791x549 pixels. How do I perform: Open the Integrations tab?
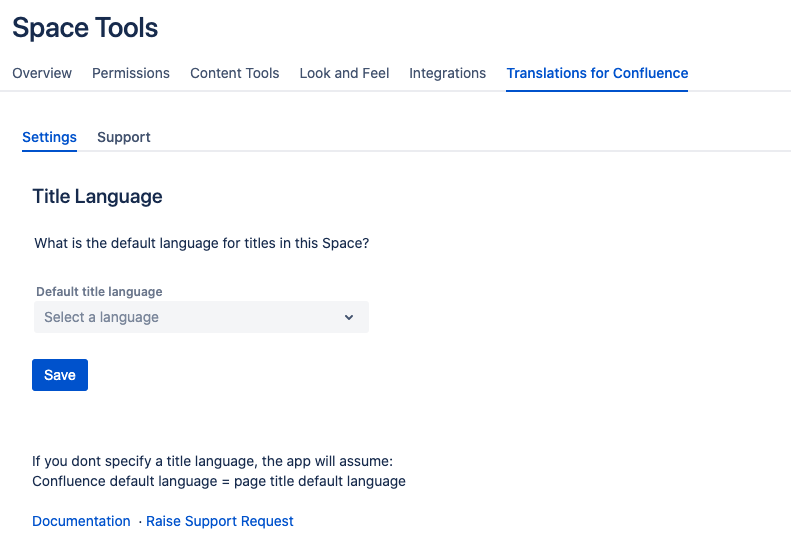click(x=447, y=73)
